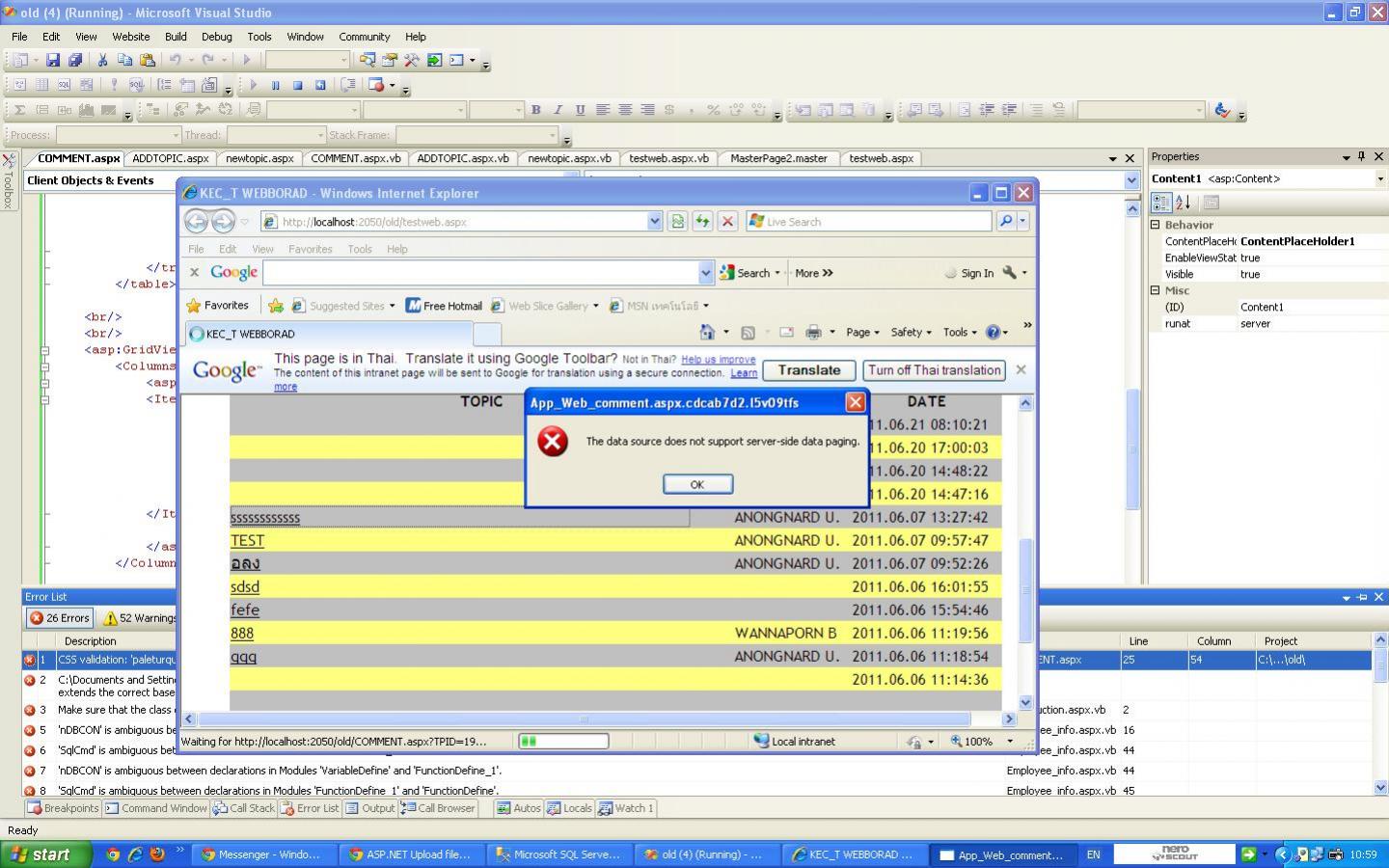Open the 888 topic link
Image resolution: width=1389 pixels, height=868 pixels.
point(242,634)
